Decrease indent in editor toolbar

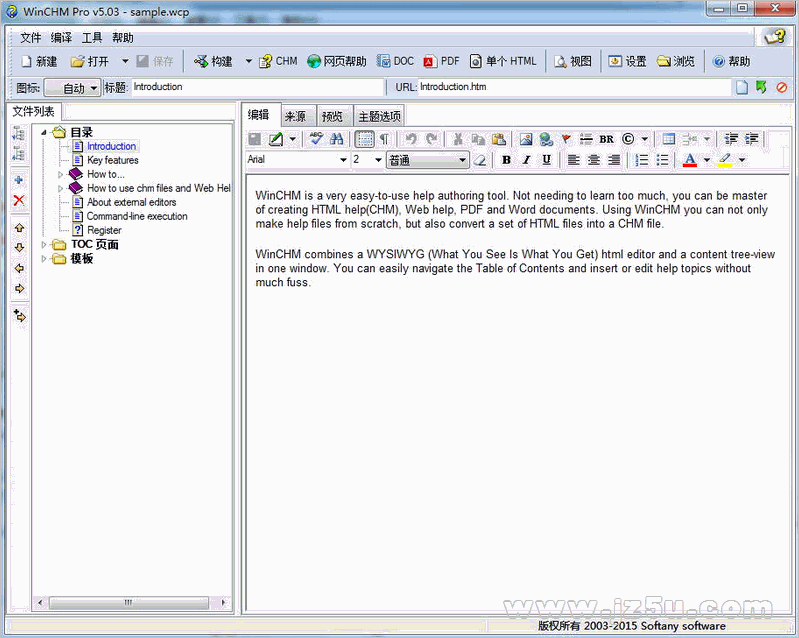tap(731, 139)
